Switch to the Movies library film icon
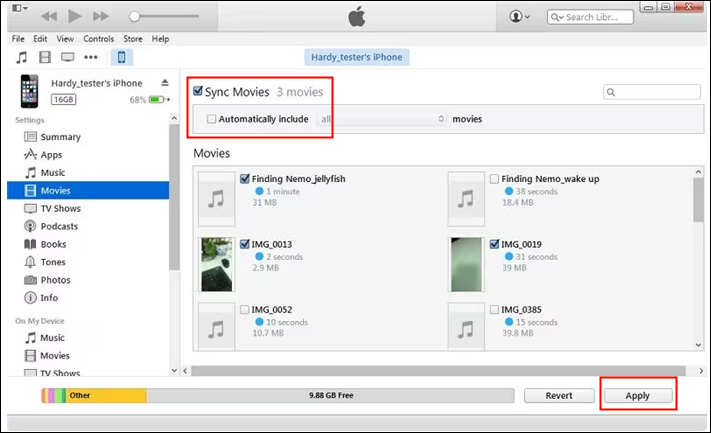 pyautogui.click(x=45, y=57)
